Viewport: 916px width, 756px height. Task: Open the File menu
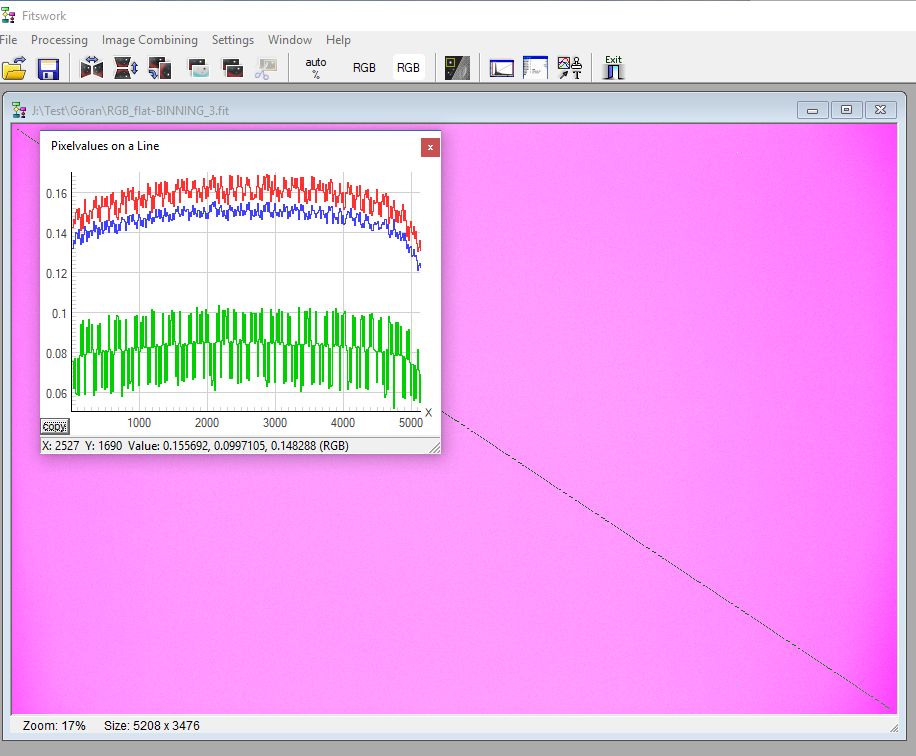coord(9,40)
